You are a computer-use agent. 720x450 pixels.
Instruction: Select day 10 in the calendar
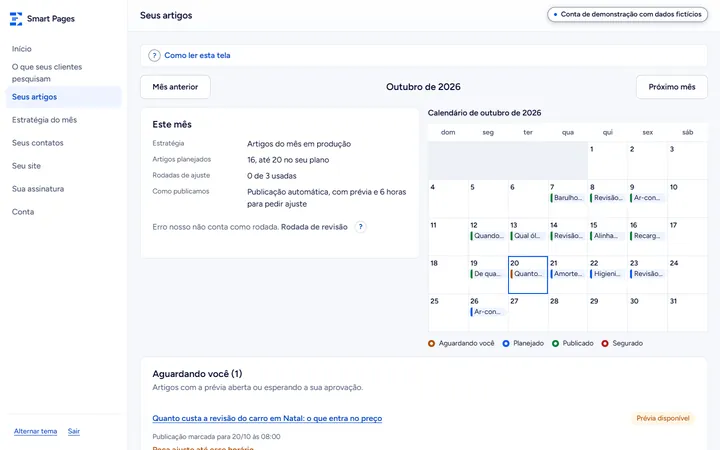pos(687,198)
